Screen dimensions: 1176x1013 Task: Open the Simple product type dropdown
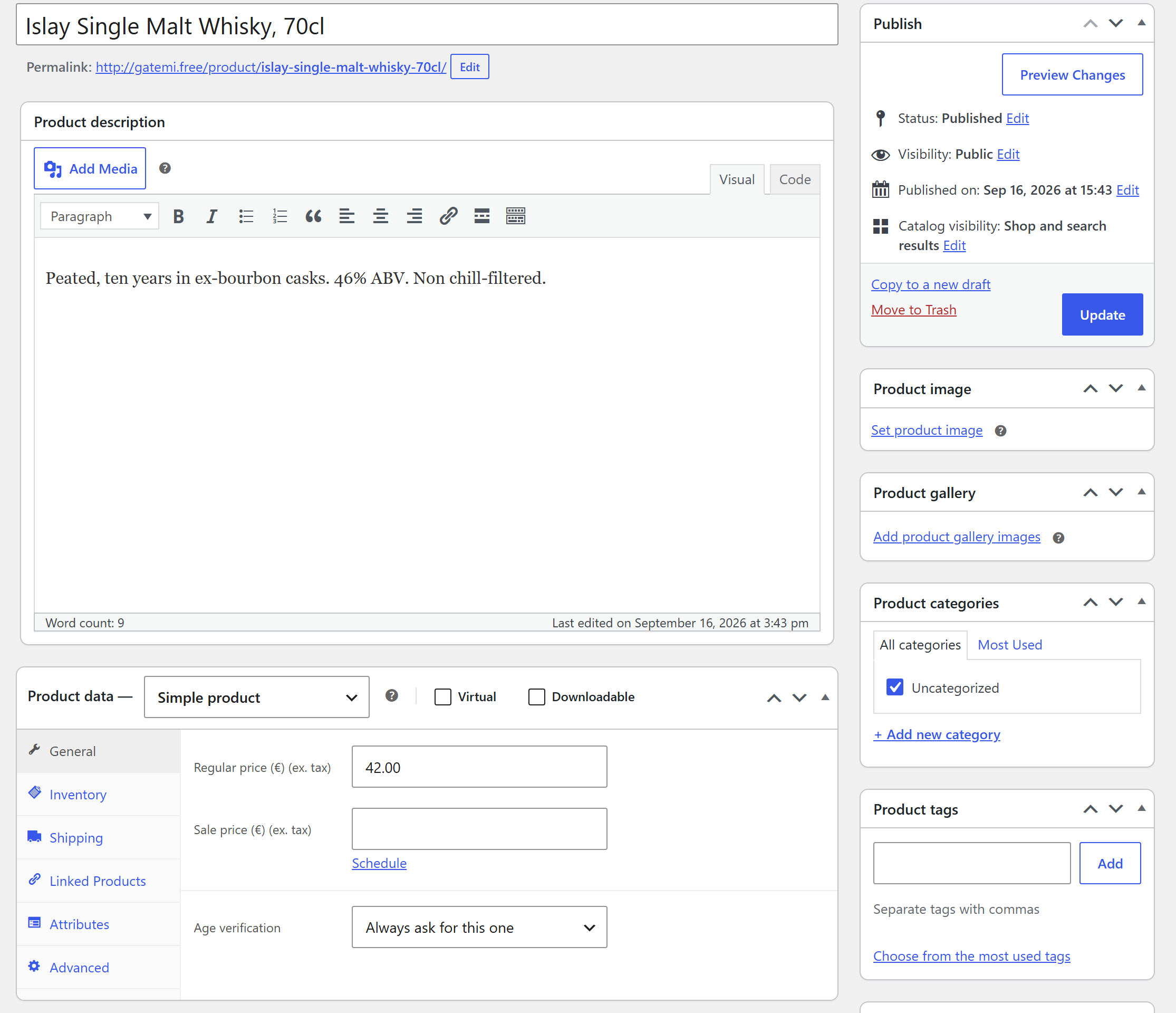(x=256, y=697)
